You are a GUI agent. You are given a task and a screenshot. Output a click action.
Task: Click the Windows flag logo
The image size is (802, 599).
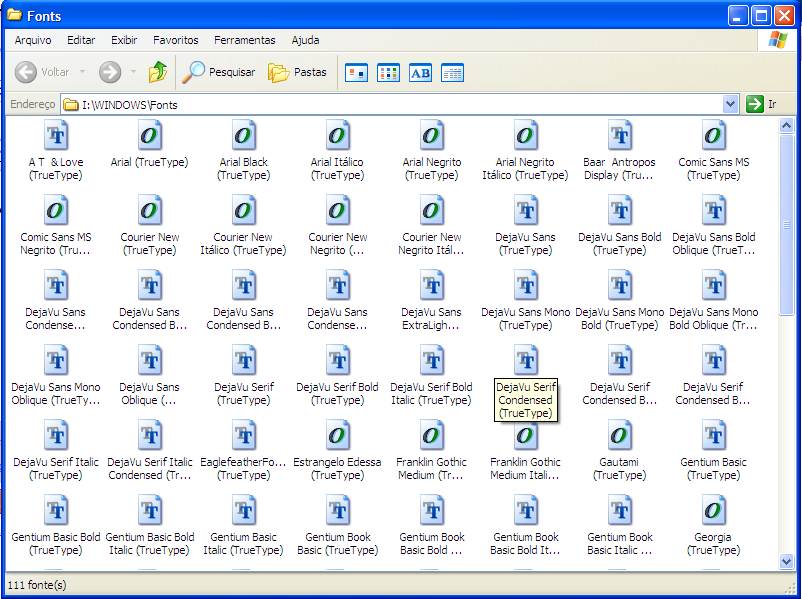[777, 39]
